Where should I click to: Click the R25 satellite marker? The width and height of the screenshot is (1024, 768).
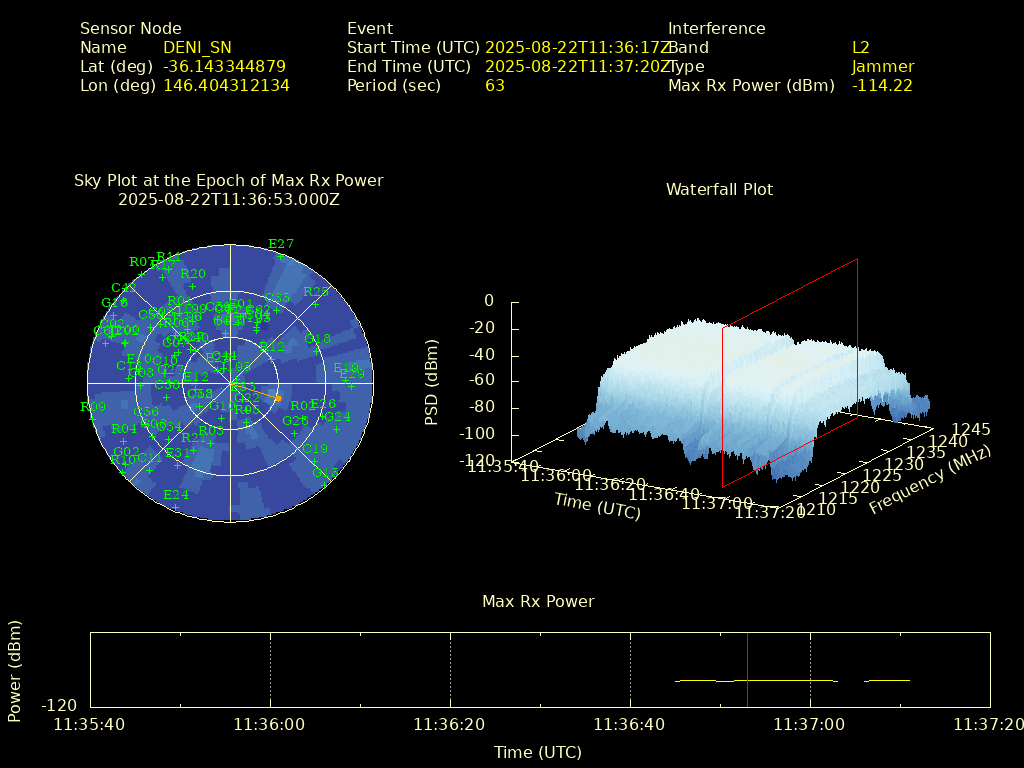coord(316,303)
